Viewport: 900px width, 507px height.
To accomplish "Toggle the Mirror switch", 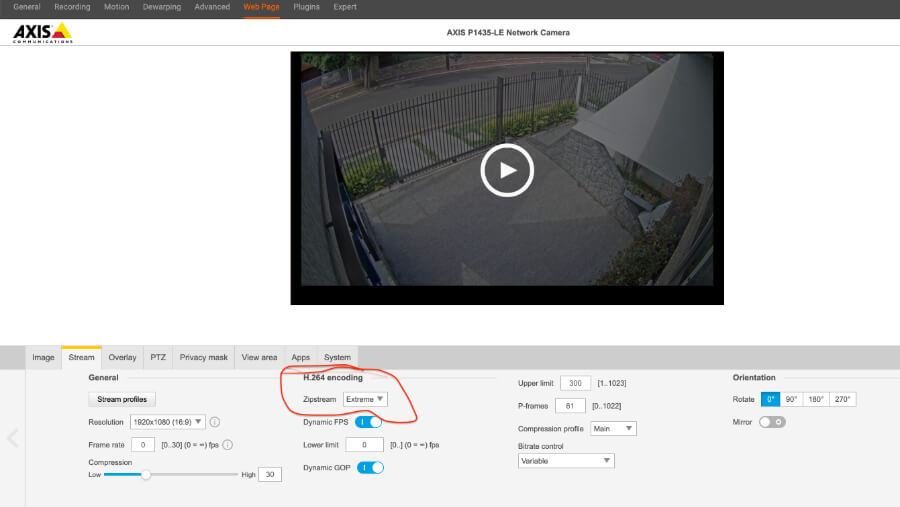I will pos(772,422).
